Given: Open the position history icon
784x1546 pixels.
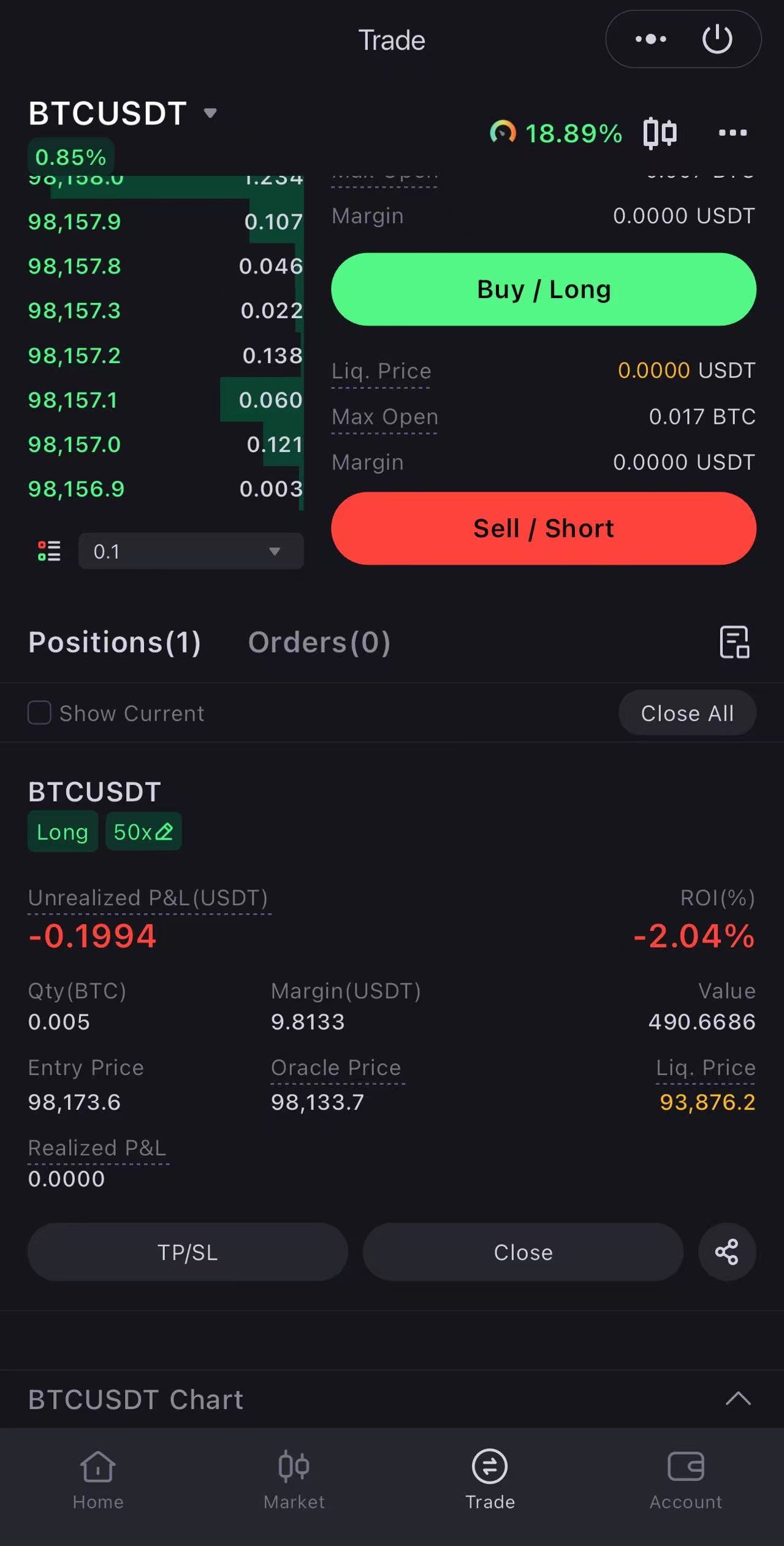Looking at the screenshot, I should (734, 642).
